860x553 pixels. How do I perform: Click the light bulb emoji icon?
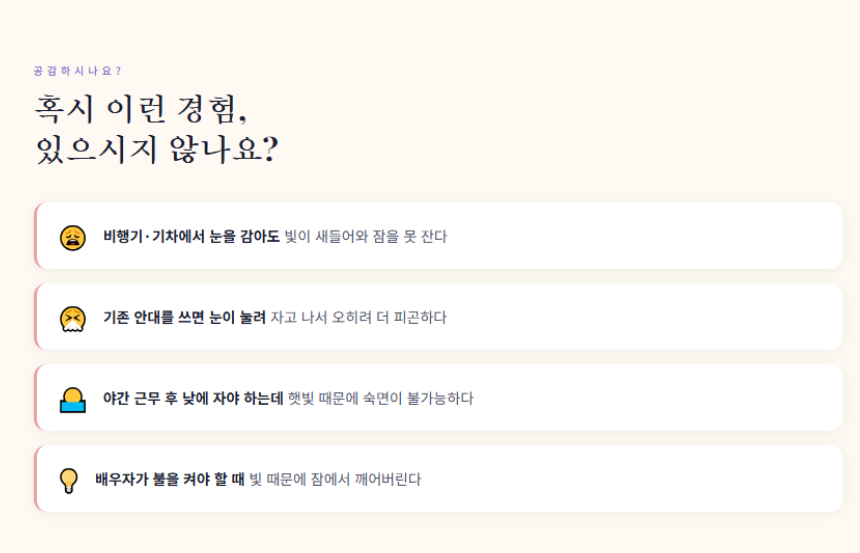tap(69, 480)
